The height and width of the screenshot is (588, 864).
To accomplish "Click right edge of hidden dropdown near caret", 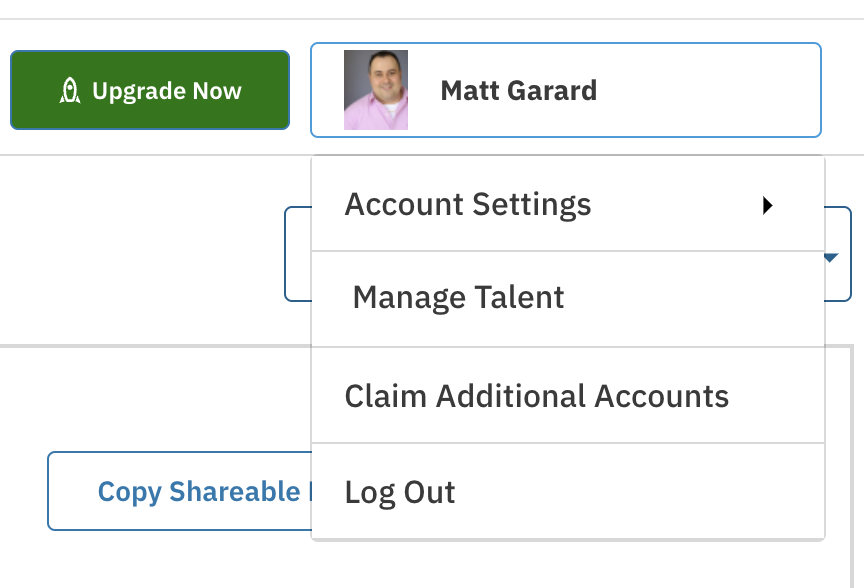I will pyautogui.click(x=838, y=254).
